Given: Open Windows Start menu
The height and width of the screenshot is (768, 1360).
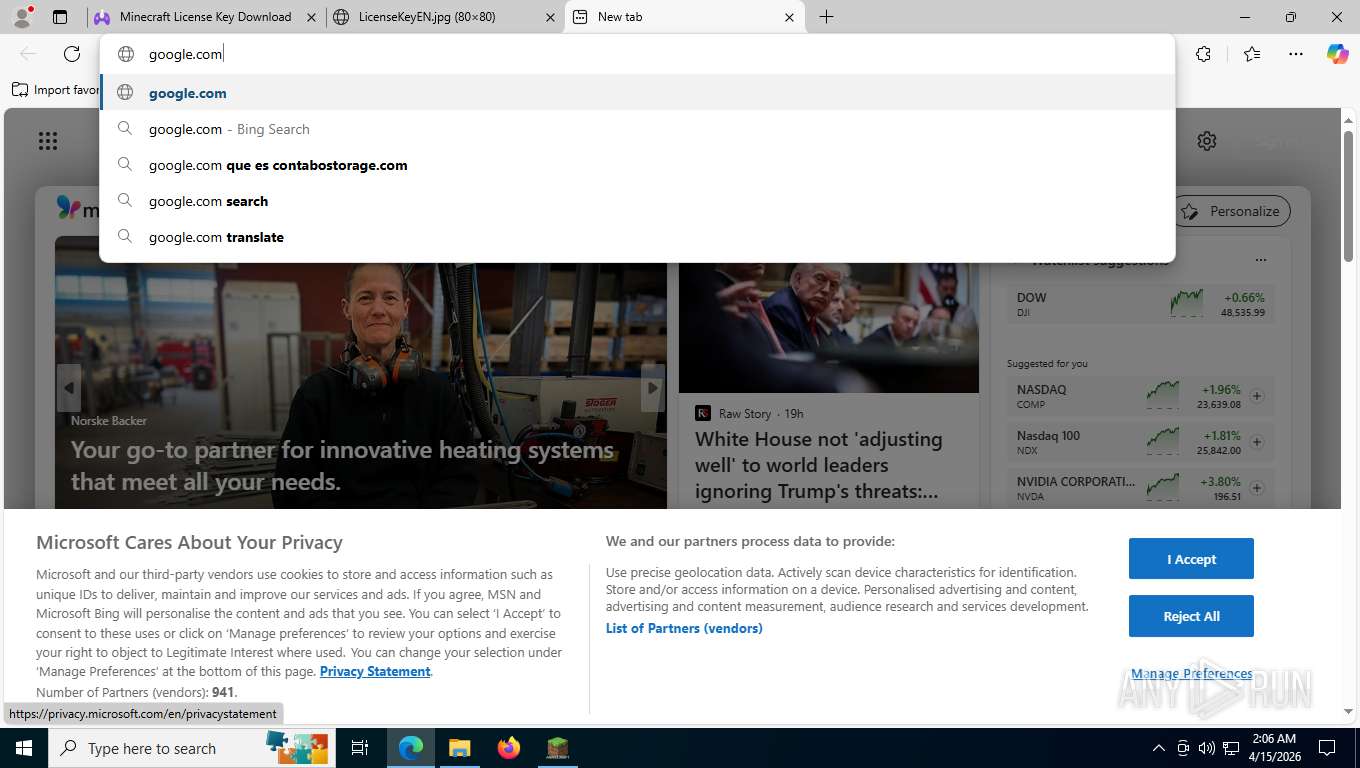Looking at the screenshot, I should pos(23,748).
